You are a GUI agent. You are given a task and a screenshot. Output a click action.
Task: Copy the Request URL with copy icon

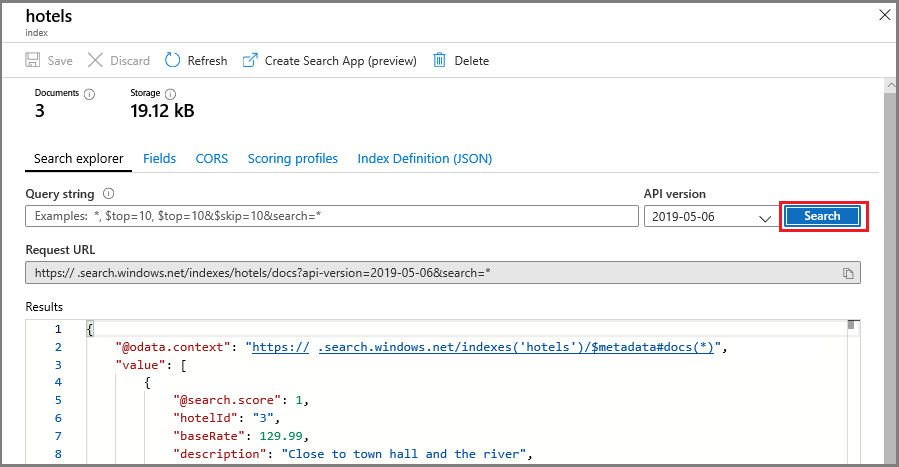[x=847, y=273]
